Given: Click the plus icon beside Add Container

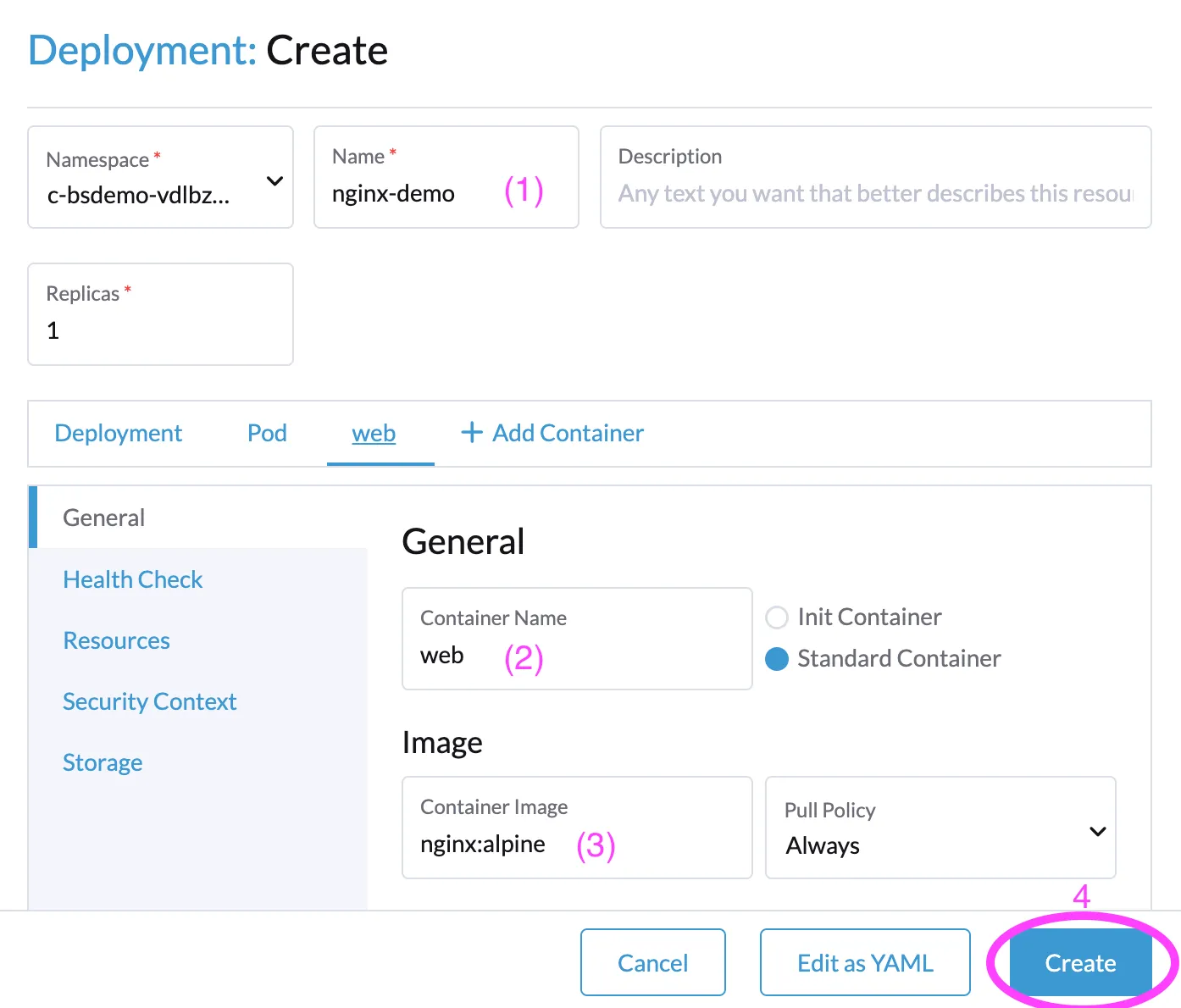Looking at the screenshot, I should [471, 433].
